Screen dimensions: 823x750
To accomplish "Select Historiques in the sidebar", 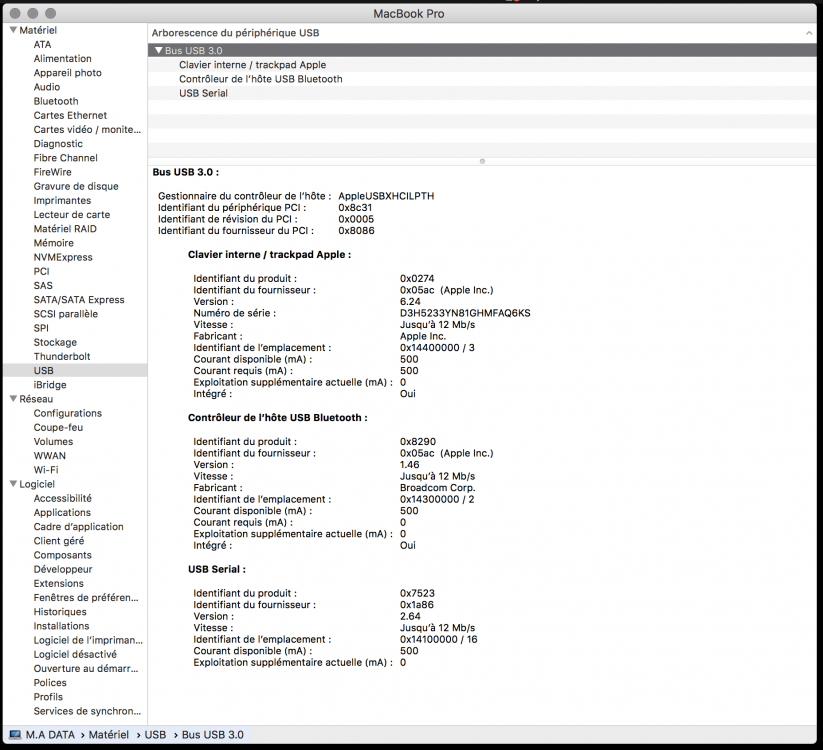I will pos(60,611).
